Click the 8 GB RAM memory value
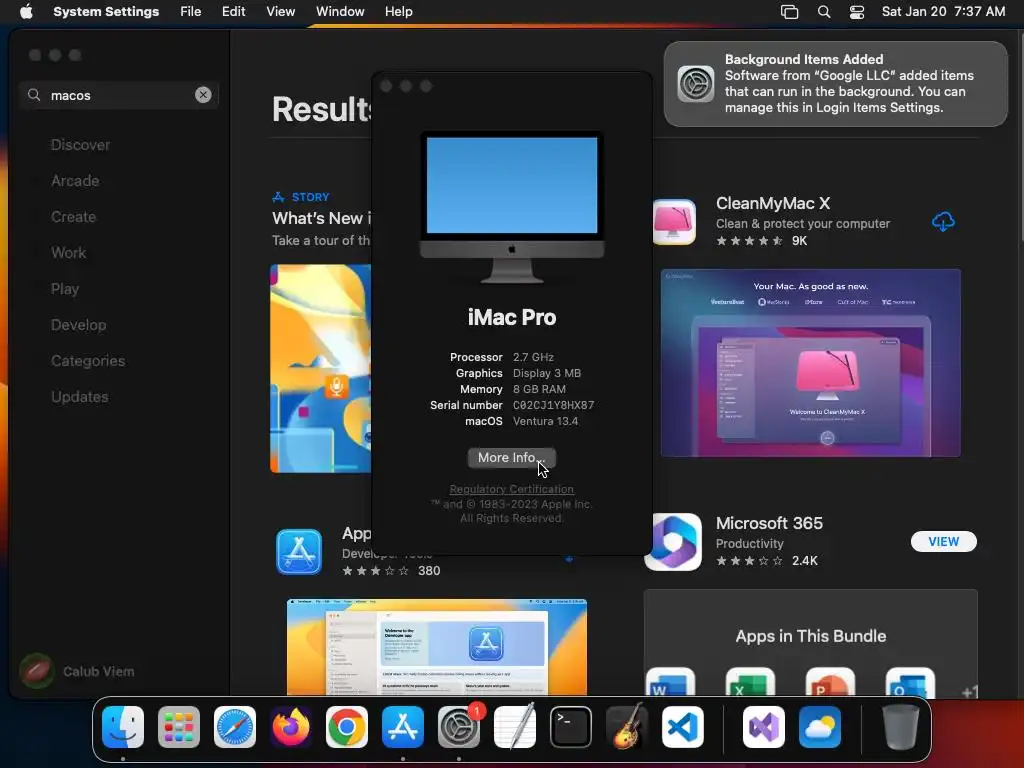Screen dimensions: 1024x768 pos(539,389)
